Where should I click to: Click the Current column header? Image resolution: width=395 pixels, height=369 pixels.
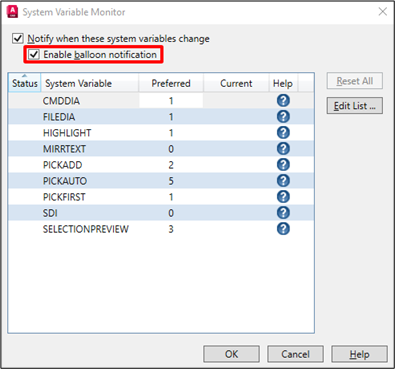(236, 83)
